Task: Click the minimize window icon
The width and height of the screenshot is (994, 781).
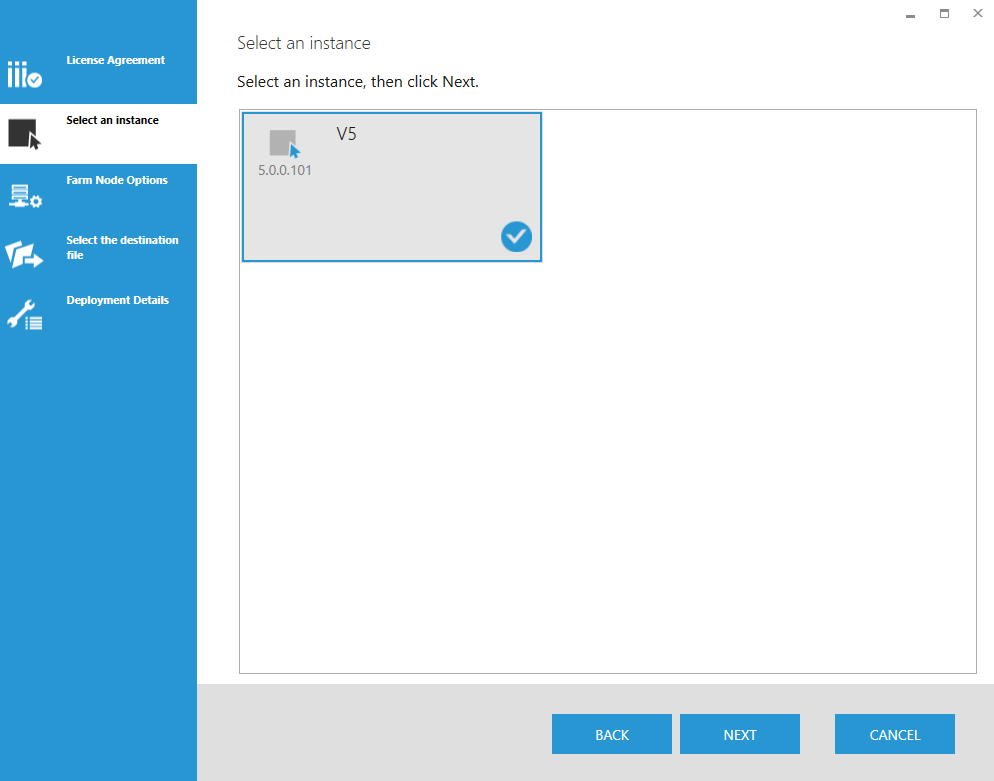Action: [x=909, y=14]
